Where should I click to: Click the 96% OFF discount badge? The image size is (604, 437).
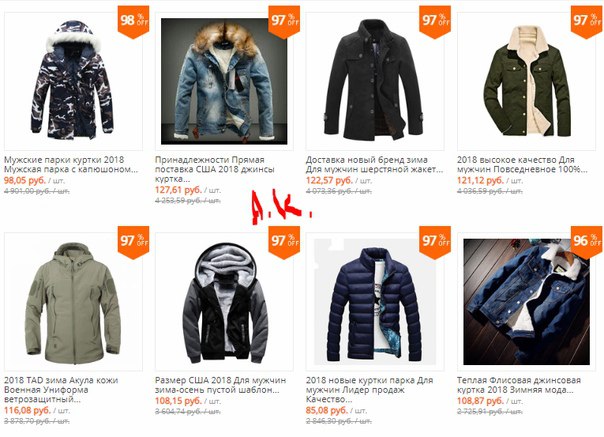pos(587,242)
